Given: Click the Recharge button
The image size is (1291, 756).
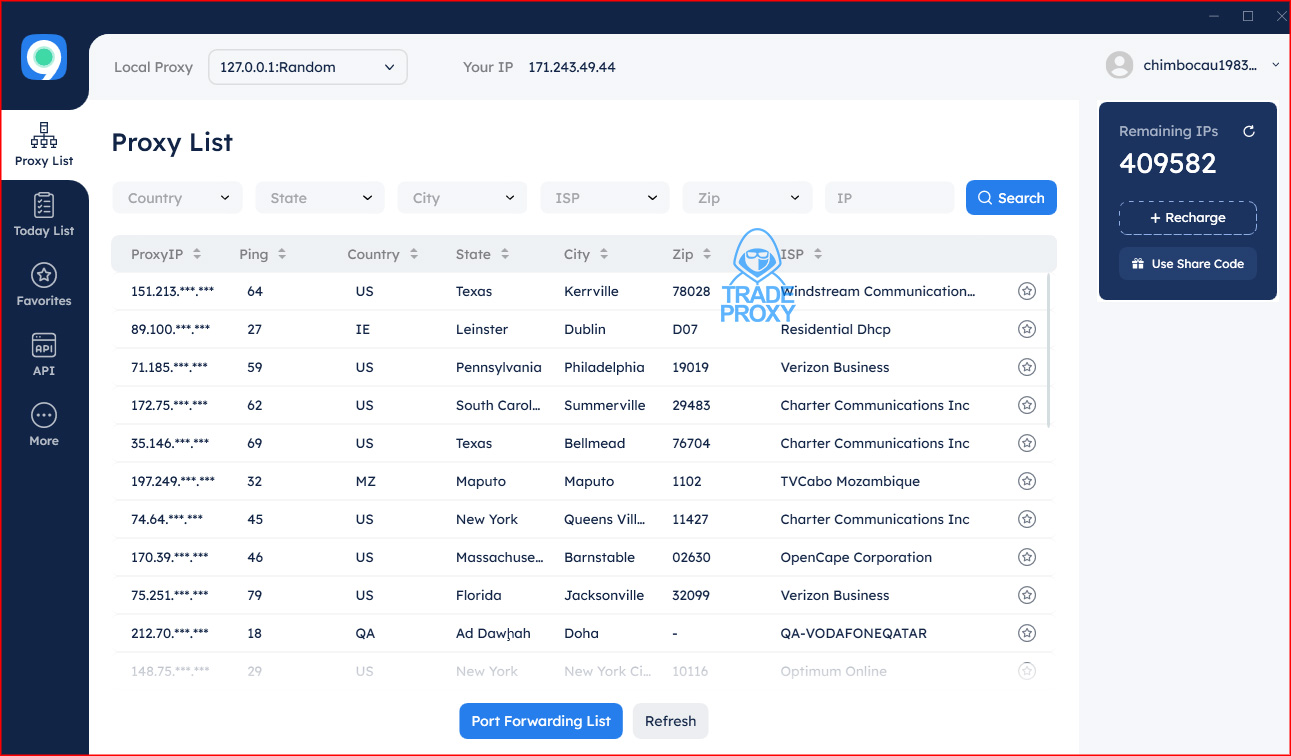Looking at the screenshot, I should (x=1188, y=218).
